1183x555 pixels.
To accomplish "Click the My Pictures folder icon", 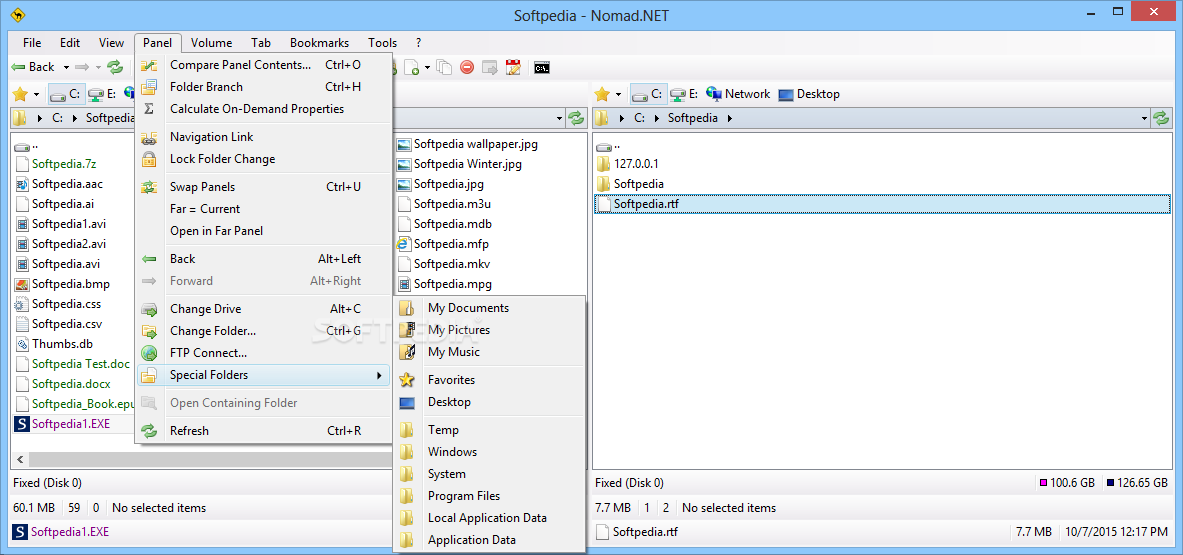I will pyautogui.click(x=407, y=330).
